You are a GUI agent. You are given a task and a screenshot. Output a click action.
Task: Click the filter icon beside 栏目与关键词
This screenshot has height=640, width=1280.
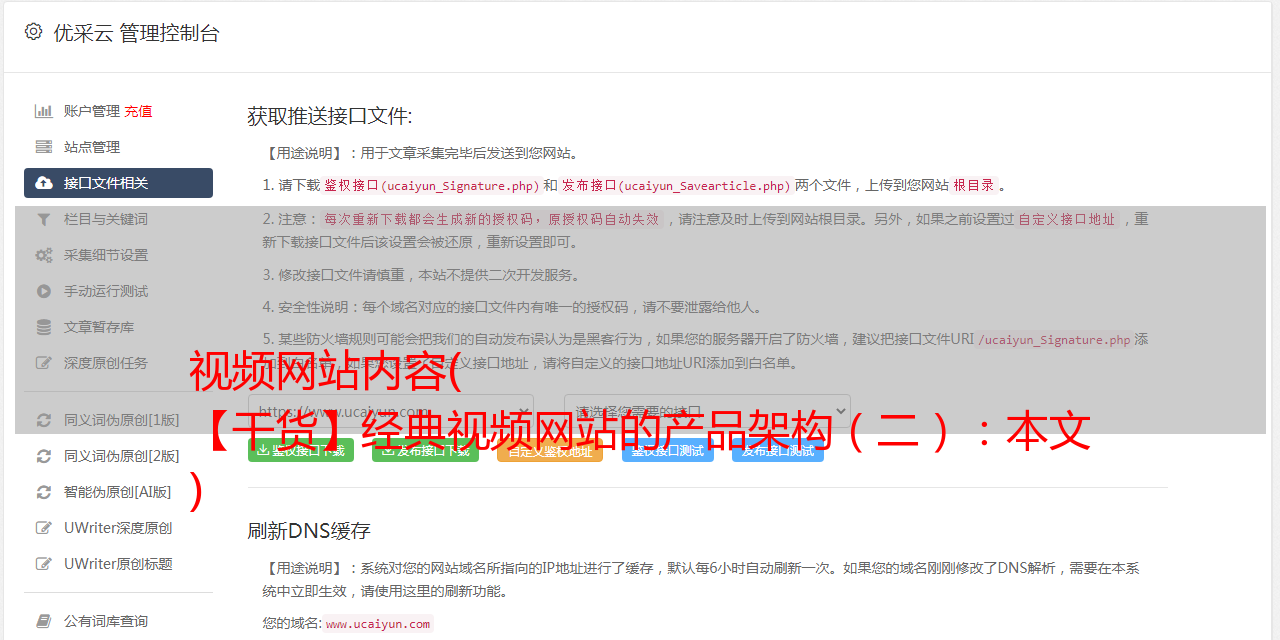tap(44, 219)
